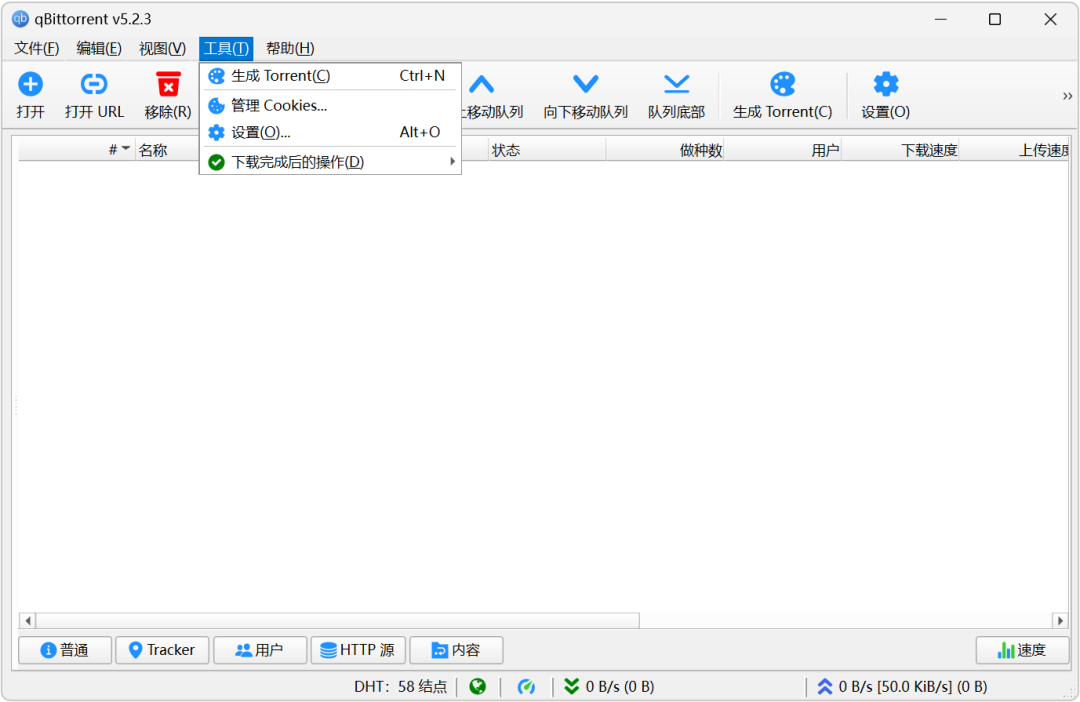Click the horizontal scrollbar right arrow
The width and height of the screenshot is (1080, 702).
(1060, 621)
